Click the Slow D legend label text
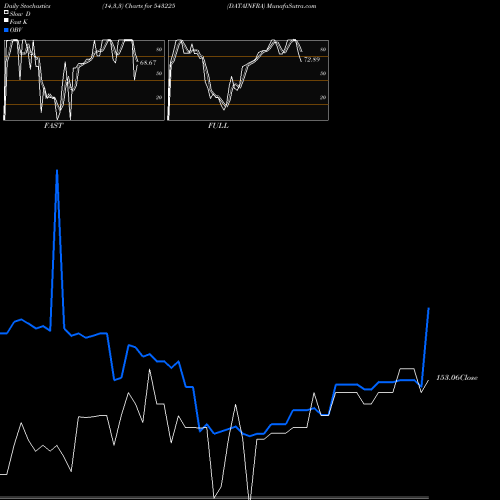This screenshot has height=500, width=500. tap(20, 14)
